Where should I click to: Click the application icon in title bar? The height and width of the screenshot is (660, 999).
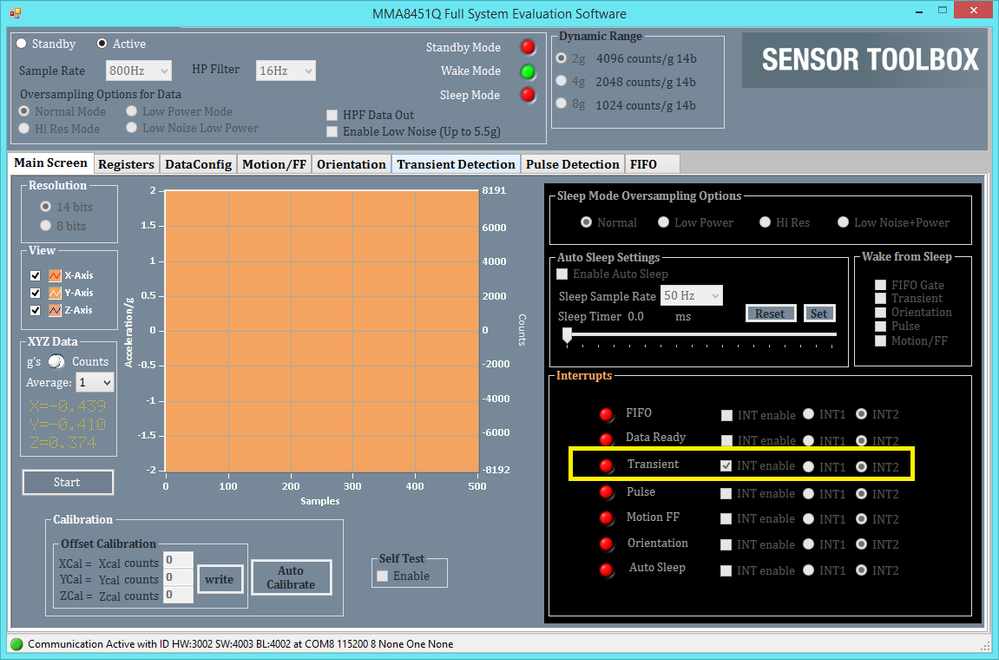pos(15,13)
